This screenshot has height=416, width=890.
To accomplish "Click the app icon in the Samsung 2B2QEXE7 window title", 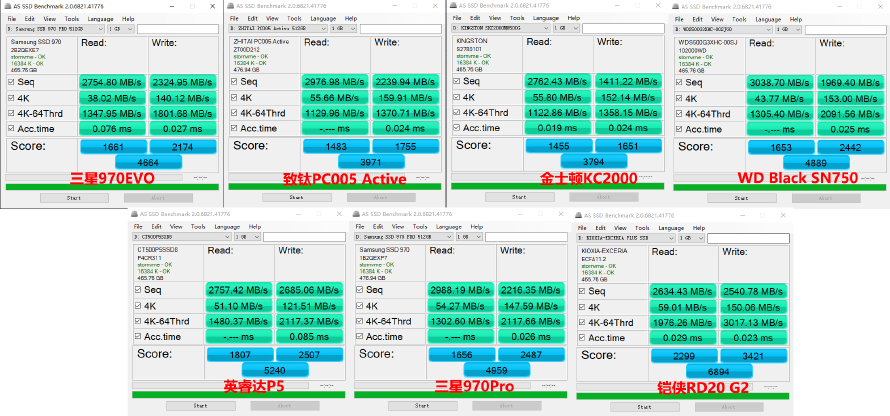I will point(8,6).
